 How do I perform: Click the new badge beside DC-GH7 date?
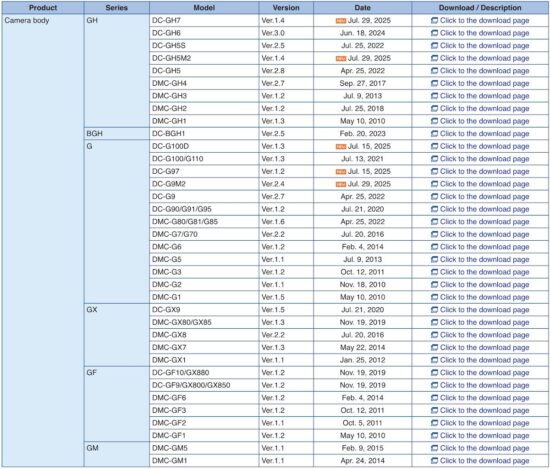click(x=341, y=21)
